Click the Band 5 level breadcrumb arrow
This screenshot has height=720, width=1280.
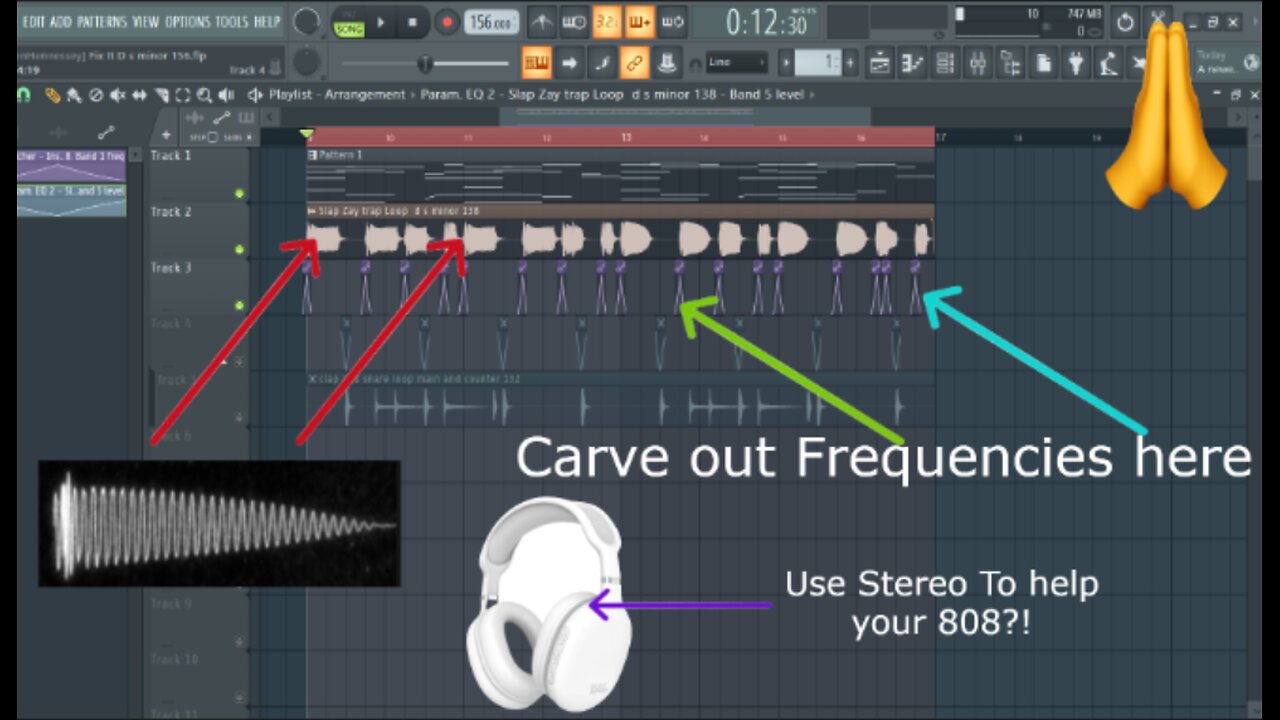point(812,95)
